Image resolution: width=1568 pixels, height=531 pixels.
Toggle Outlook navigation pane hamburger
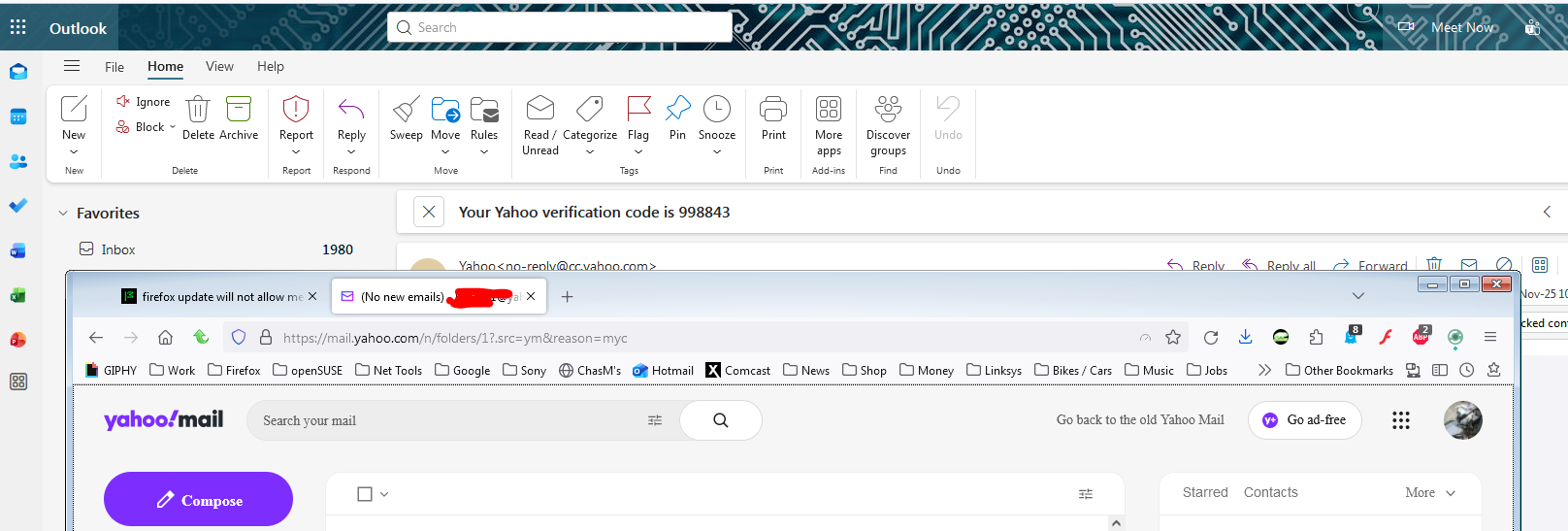pyautogui.click(x=72, y=66)
